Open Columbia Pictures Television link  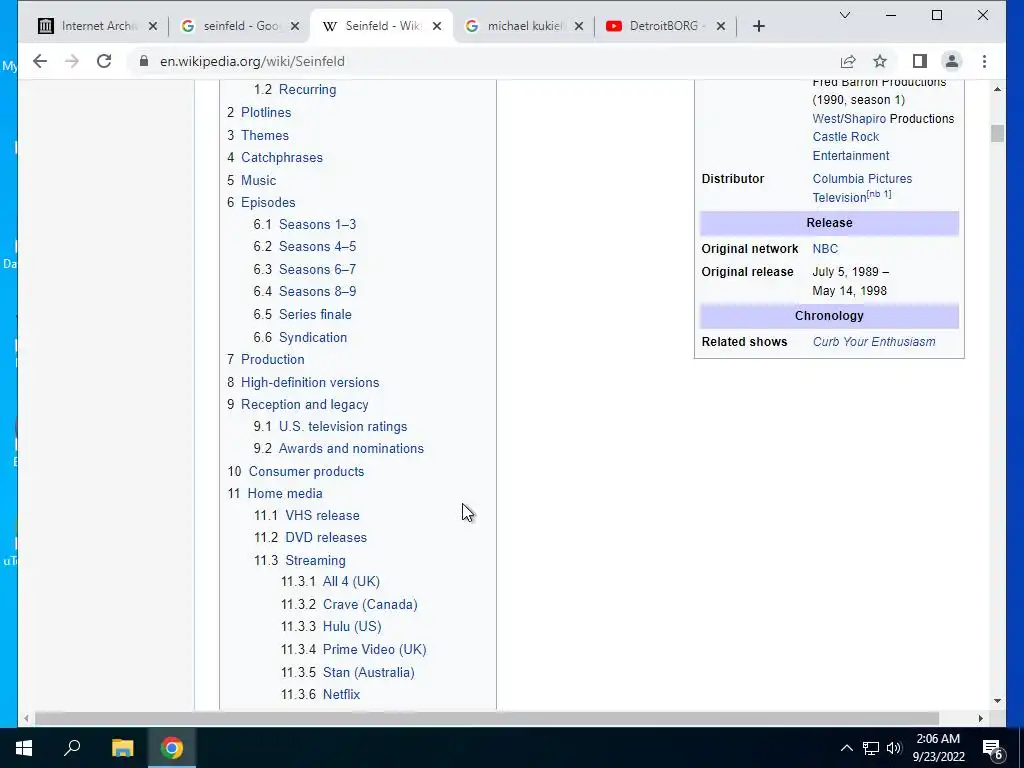862,188
